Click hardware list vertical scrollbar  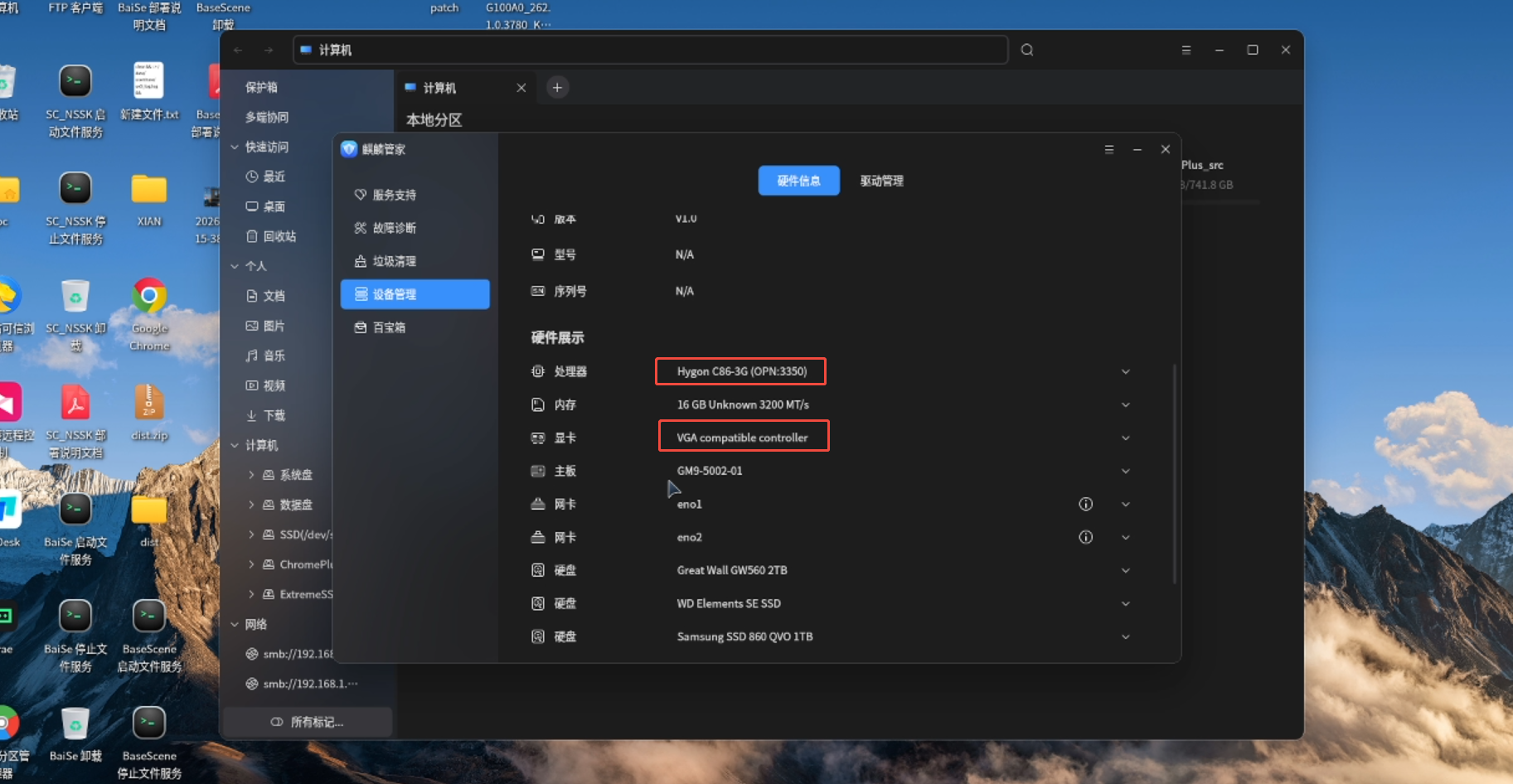pyautogui.click(x=1174, y=474)
